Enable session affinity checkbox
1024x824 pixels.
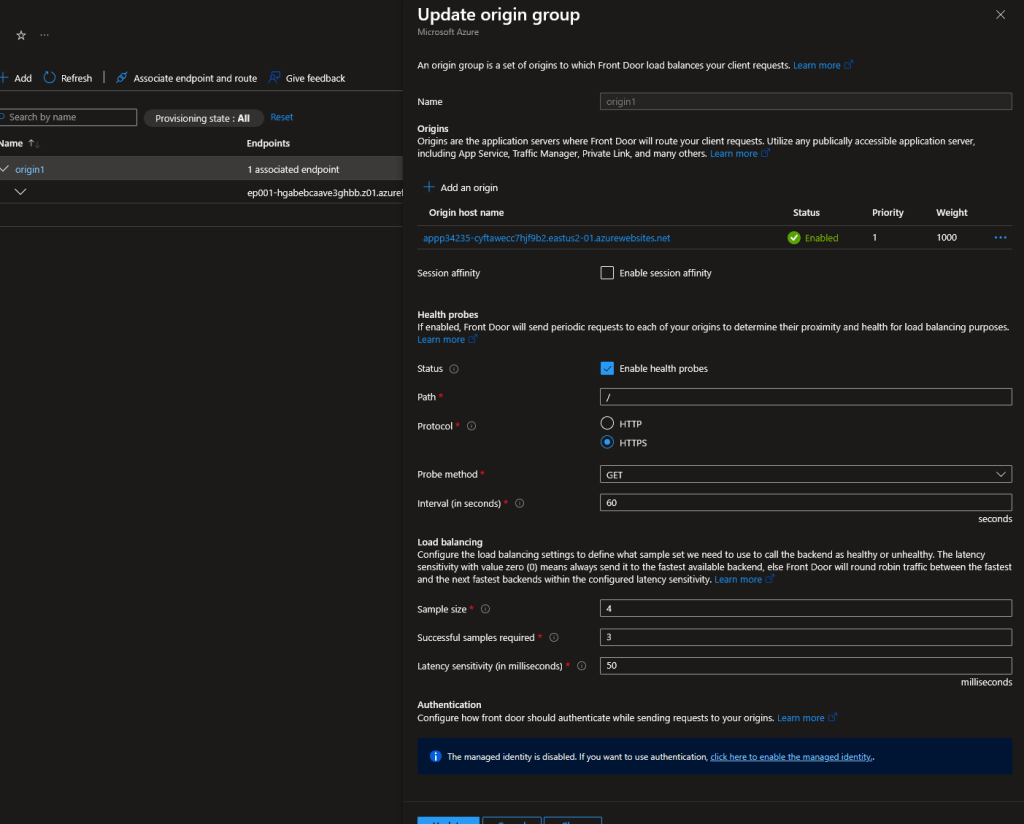point(607,273)
